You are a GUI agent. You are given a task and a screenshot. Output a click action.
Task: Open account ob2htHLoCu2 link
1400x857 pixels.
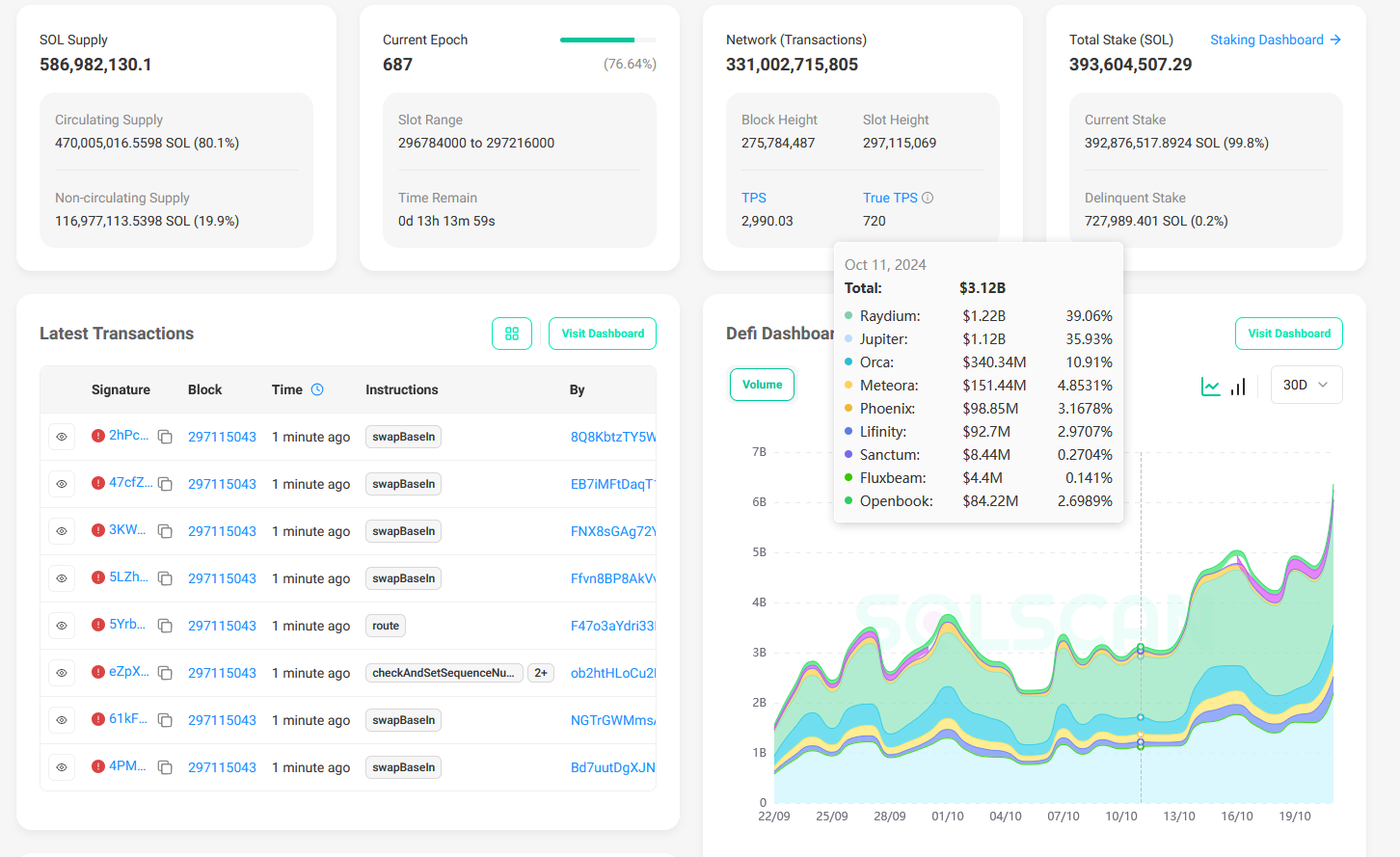pyautogui.click(x=613, y=673)
